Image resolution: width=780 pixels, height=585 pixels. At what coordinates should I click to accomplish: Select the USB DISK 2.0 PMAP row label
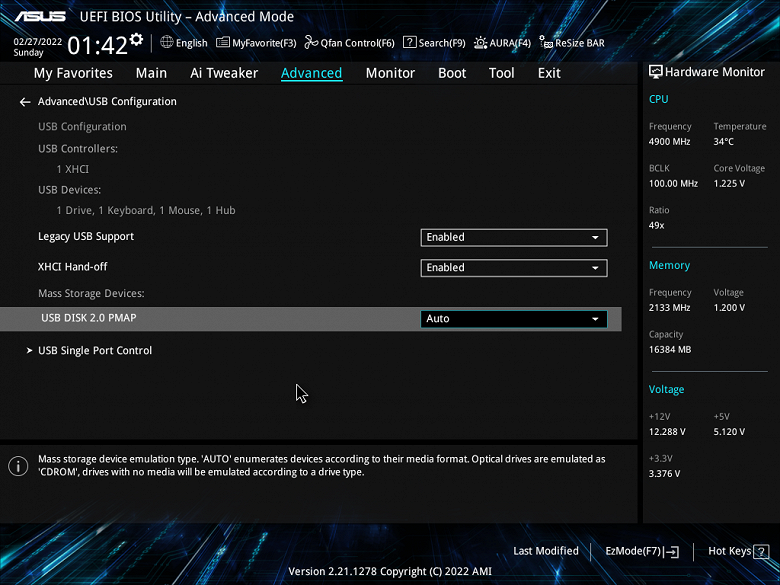click(89, 318)
